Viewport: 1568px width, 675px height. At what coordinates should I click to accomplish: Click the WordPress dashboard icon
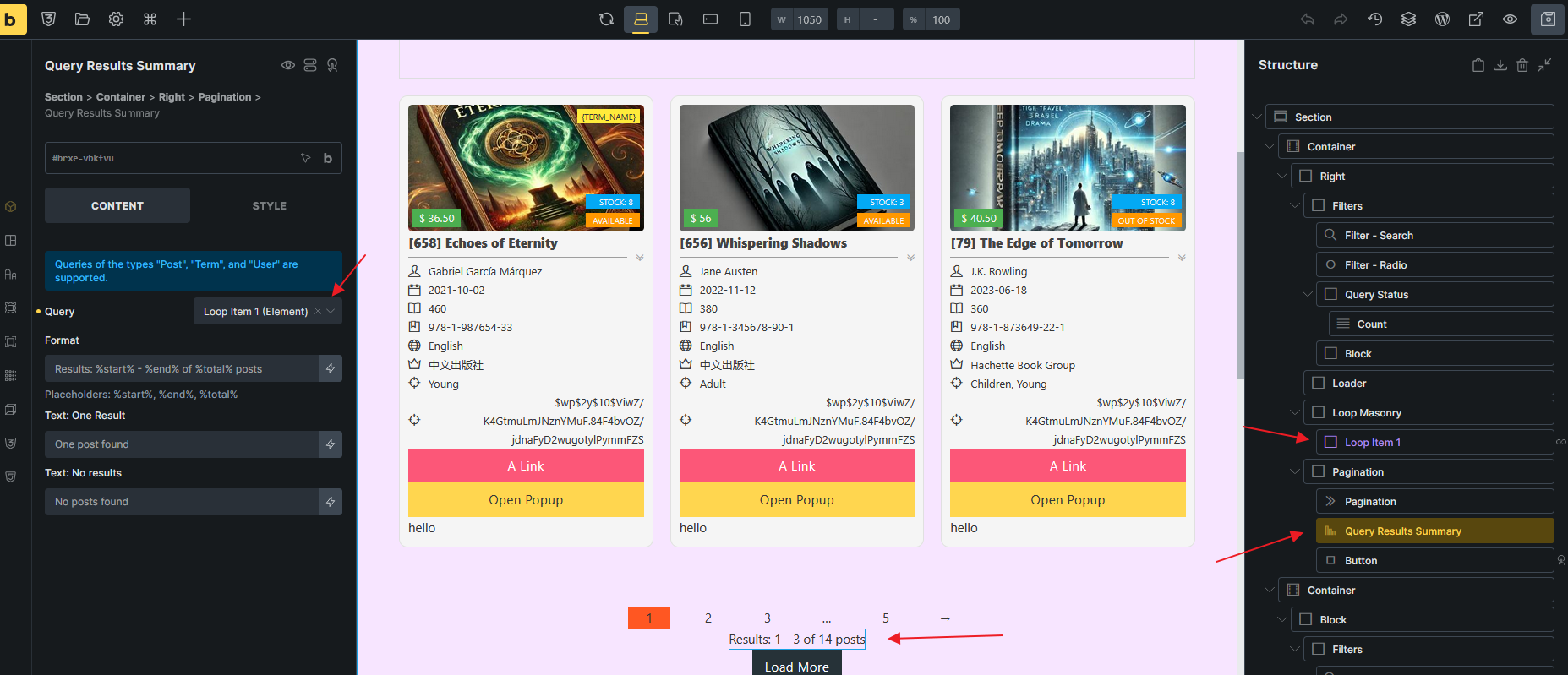tap(1442, 19)
